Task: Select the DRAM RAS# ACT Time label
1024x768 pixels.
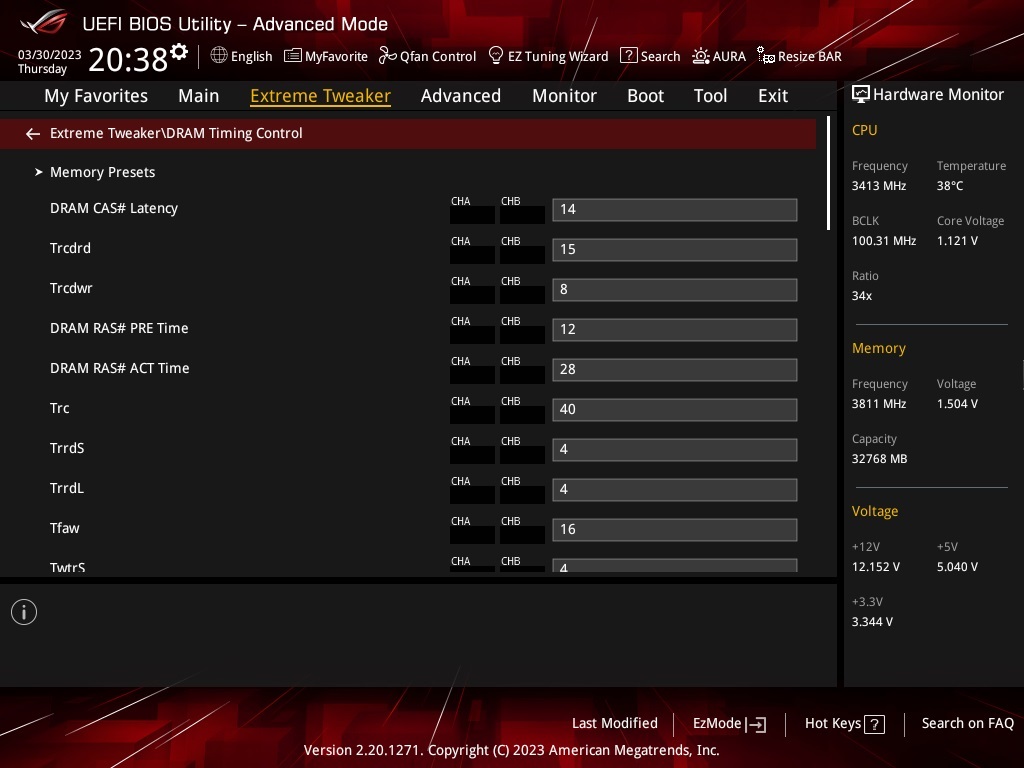Action: [120, 368]
